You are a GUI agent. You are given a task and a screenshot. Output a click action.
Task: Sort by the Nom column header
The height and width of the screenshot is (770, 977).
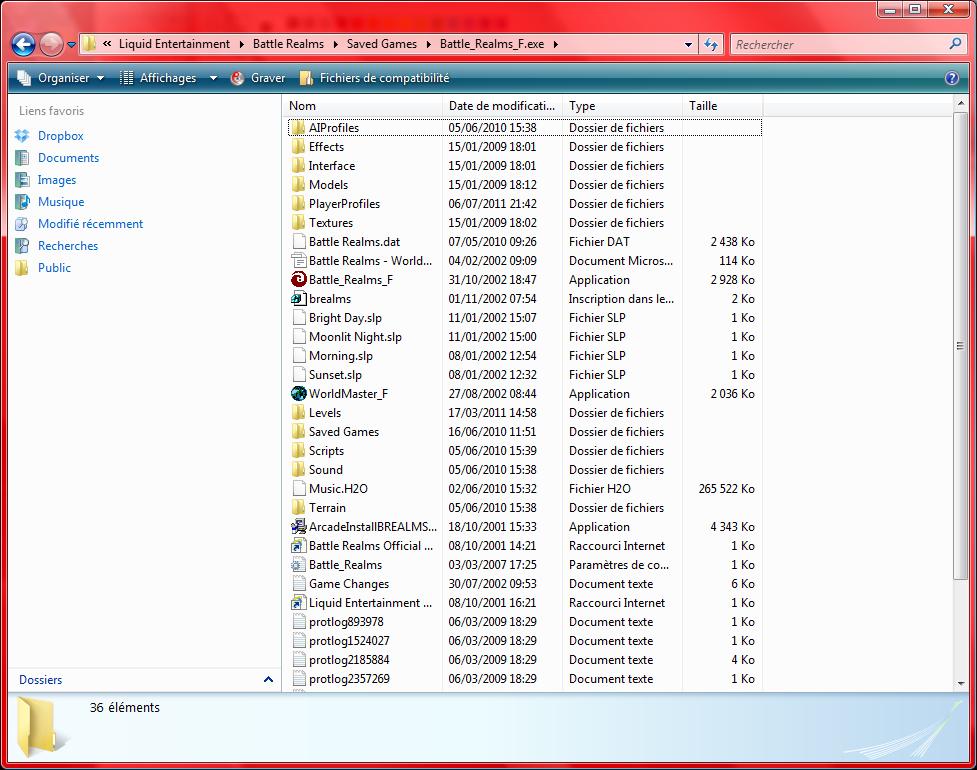363,106
